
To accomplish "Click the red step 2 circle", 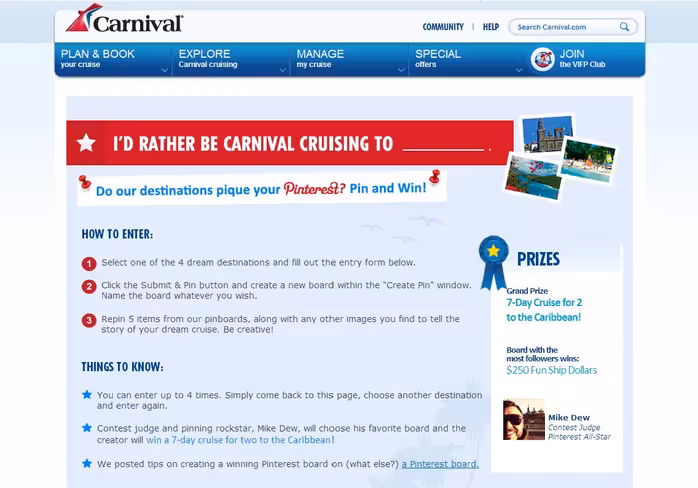I will (89, 286).
